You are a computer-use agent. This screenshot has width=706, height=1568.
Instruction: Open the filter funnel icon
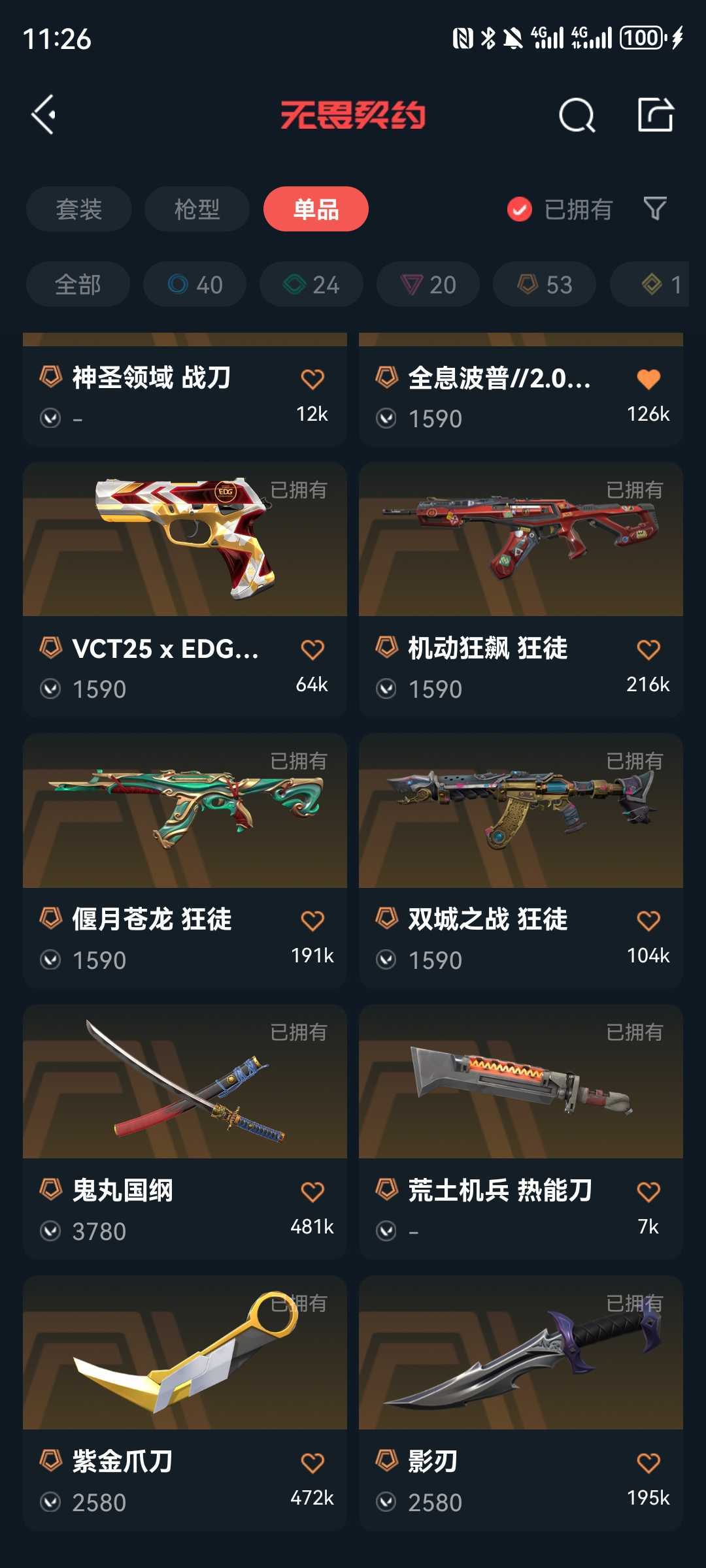(x=655, y=209)
